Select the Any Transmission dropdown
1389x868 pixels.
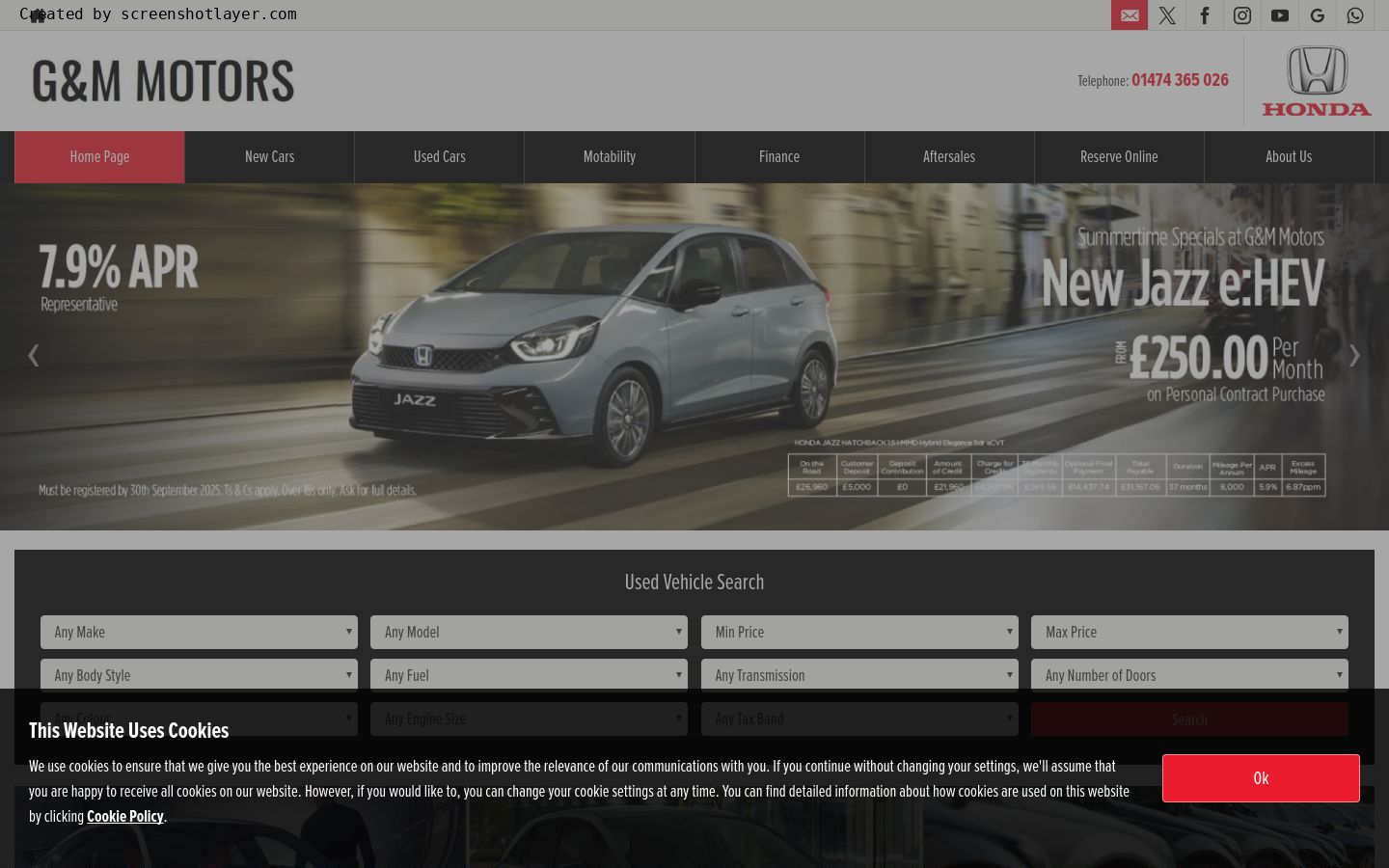[x=859, y=675]
